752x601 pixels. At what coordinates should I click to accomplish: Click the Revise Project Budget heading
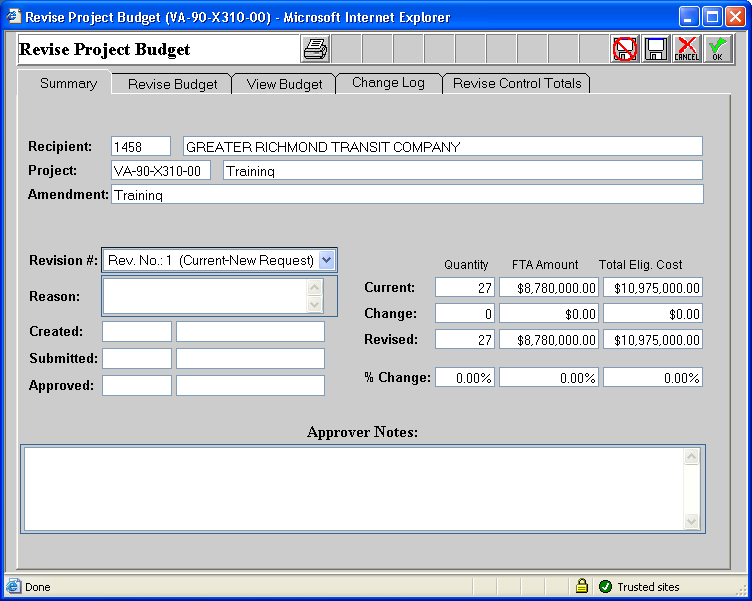coord(104,49)
